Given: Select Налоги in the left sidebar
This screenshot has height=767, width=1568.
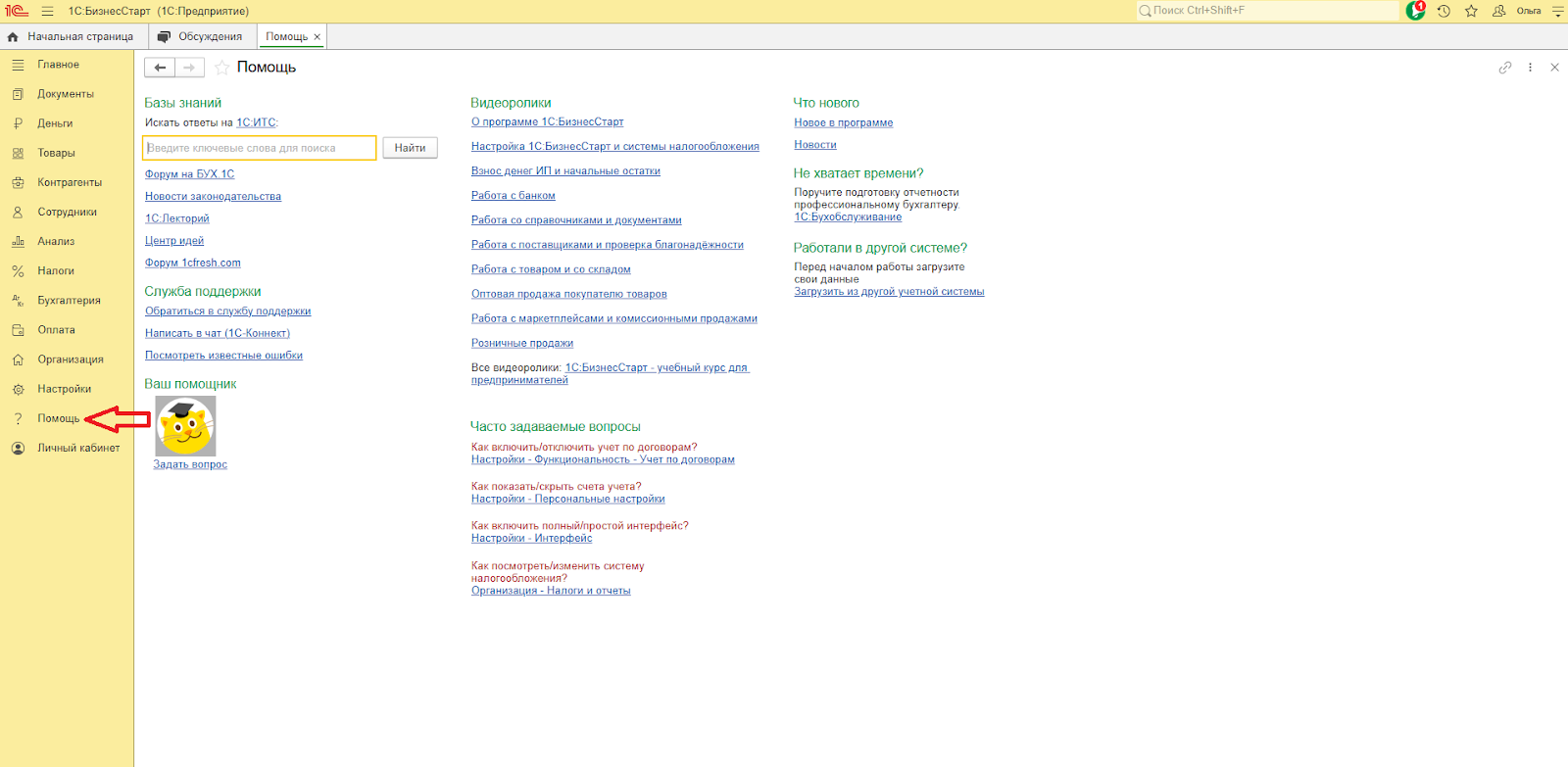Looking at the screenshot, I should pos(56,271).
